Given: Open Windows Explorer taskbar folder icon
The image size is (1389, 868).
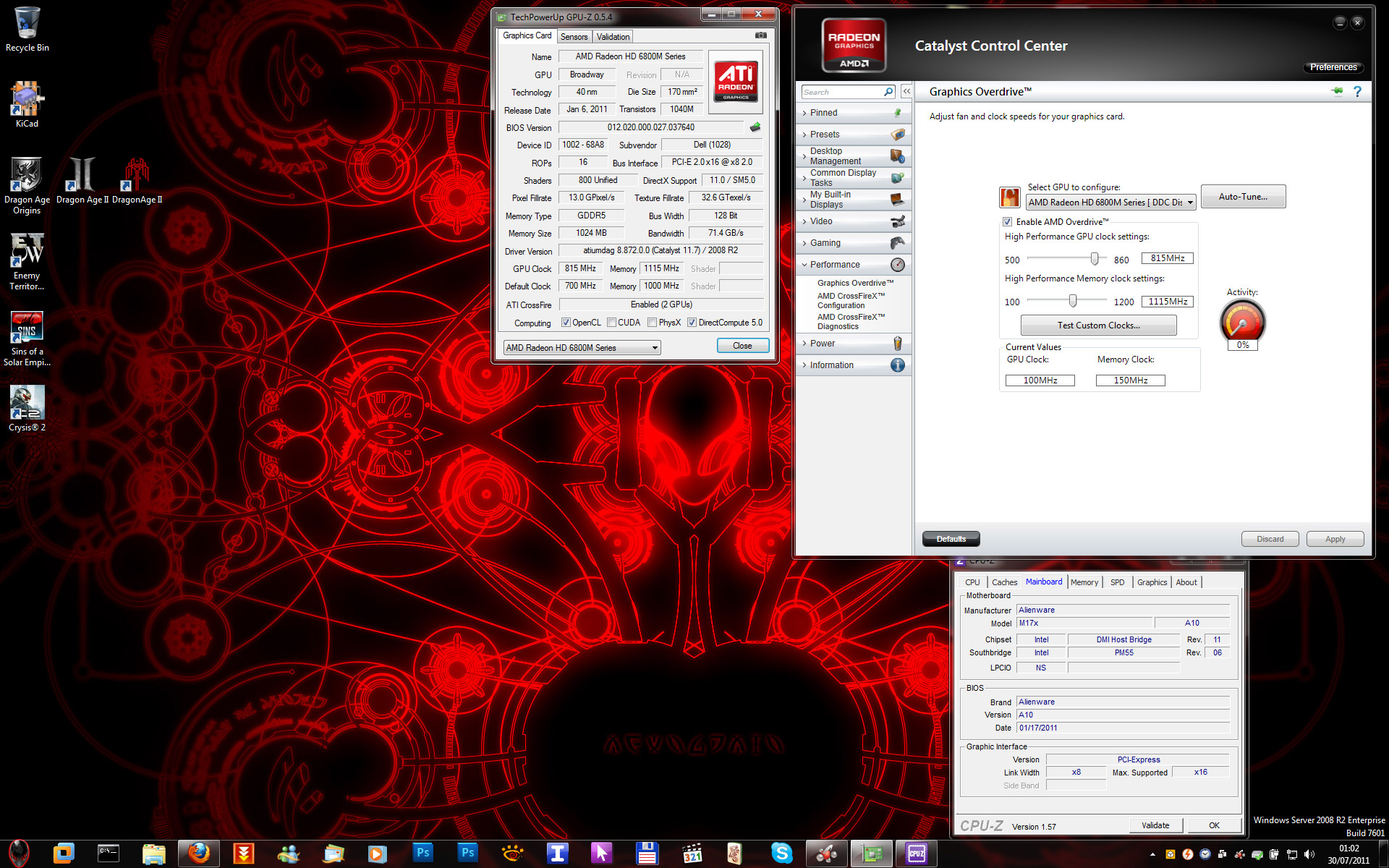Looking at the screenshot, I should click(153, 854).
